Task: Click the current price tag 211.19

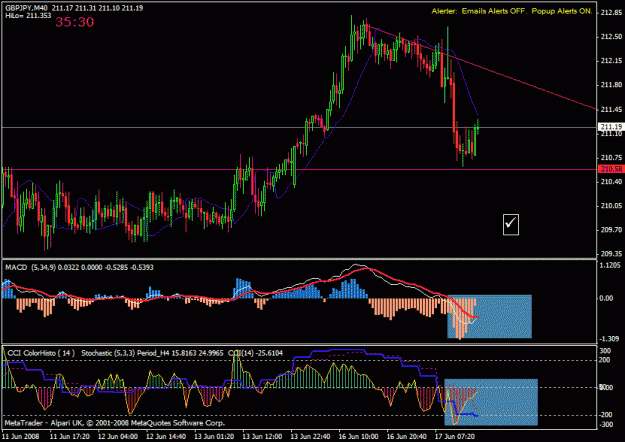Action: tap(611, 127)
